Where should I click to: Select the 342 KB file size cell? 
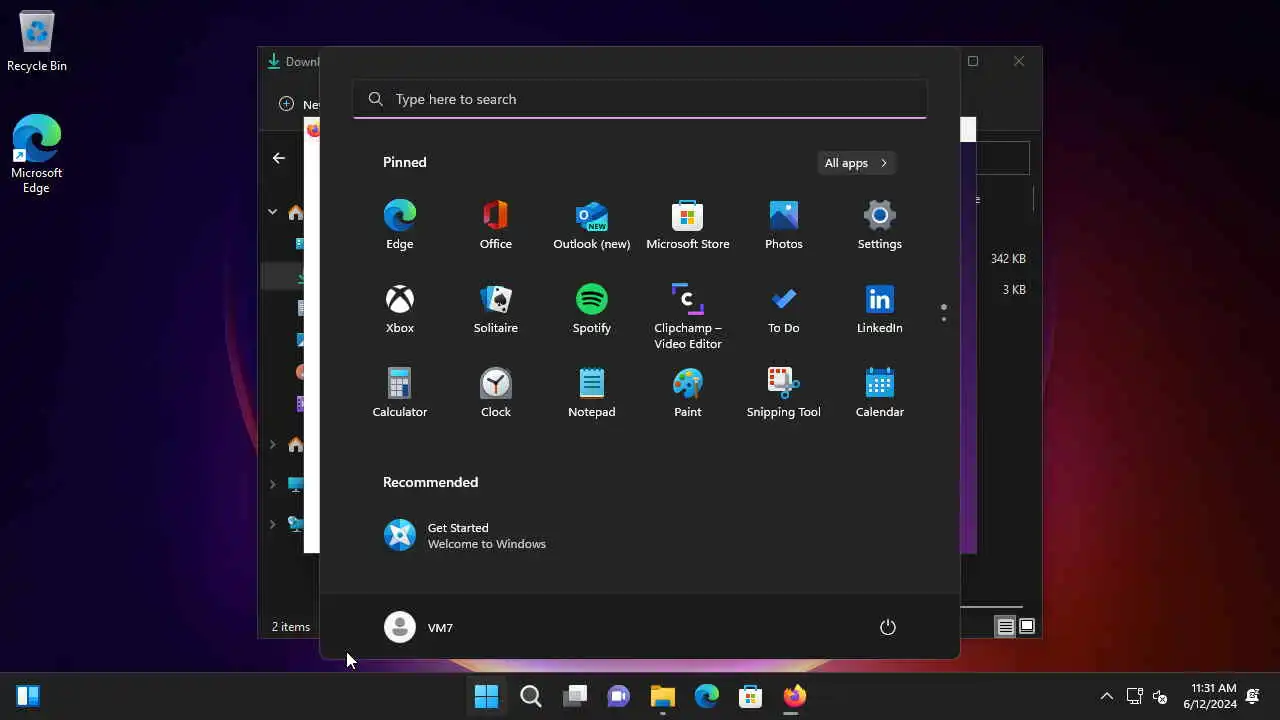click(1008, 259)
